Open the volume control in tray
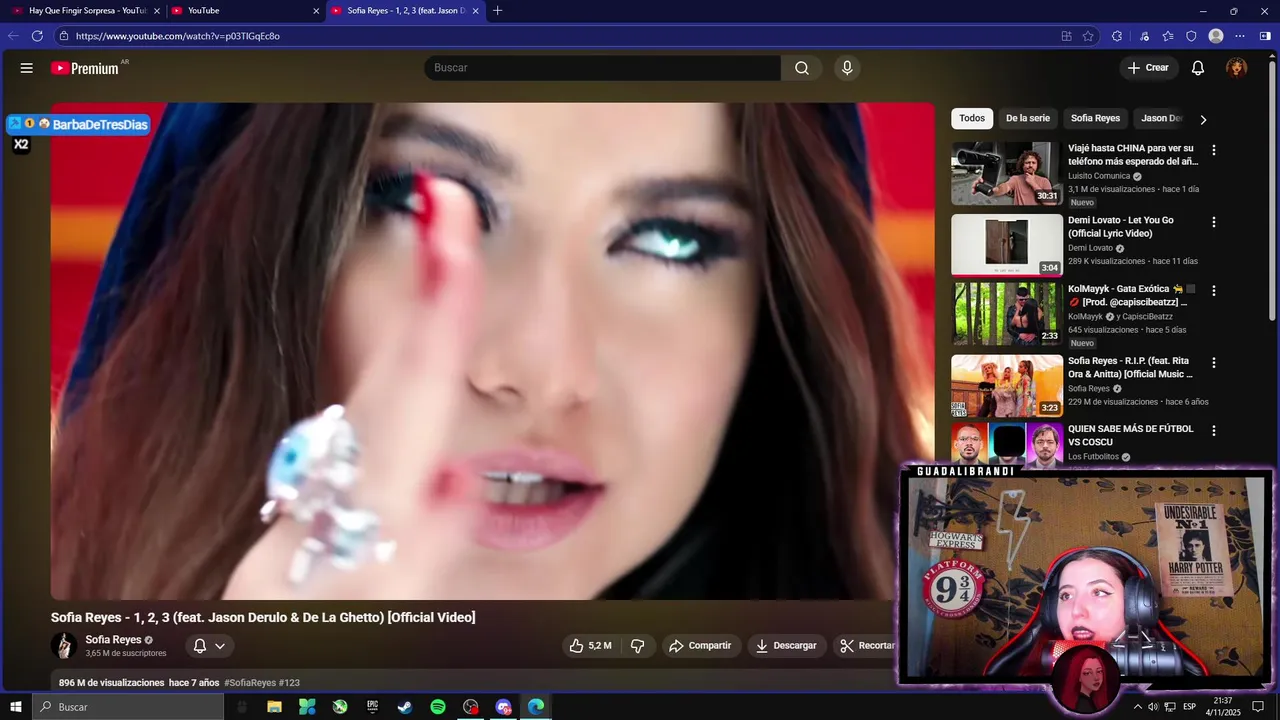1280x720 pixels. (1153, 707)
